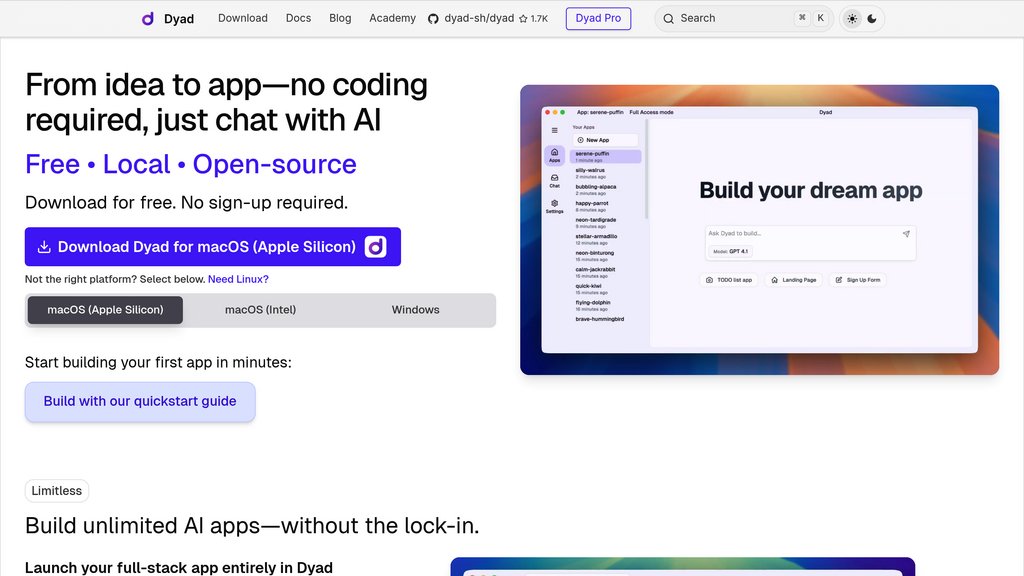Go to the Blog page
Viewport: 1024px width, 576px height.
click(340, 18)
